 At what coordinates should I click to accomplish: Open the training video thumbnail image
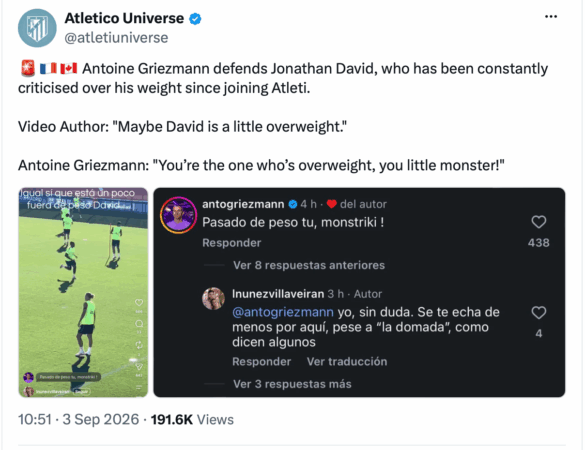(x=83, y=292)
